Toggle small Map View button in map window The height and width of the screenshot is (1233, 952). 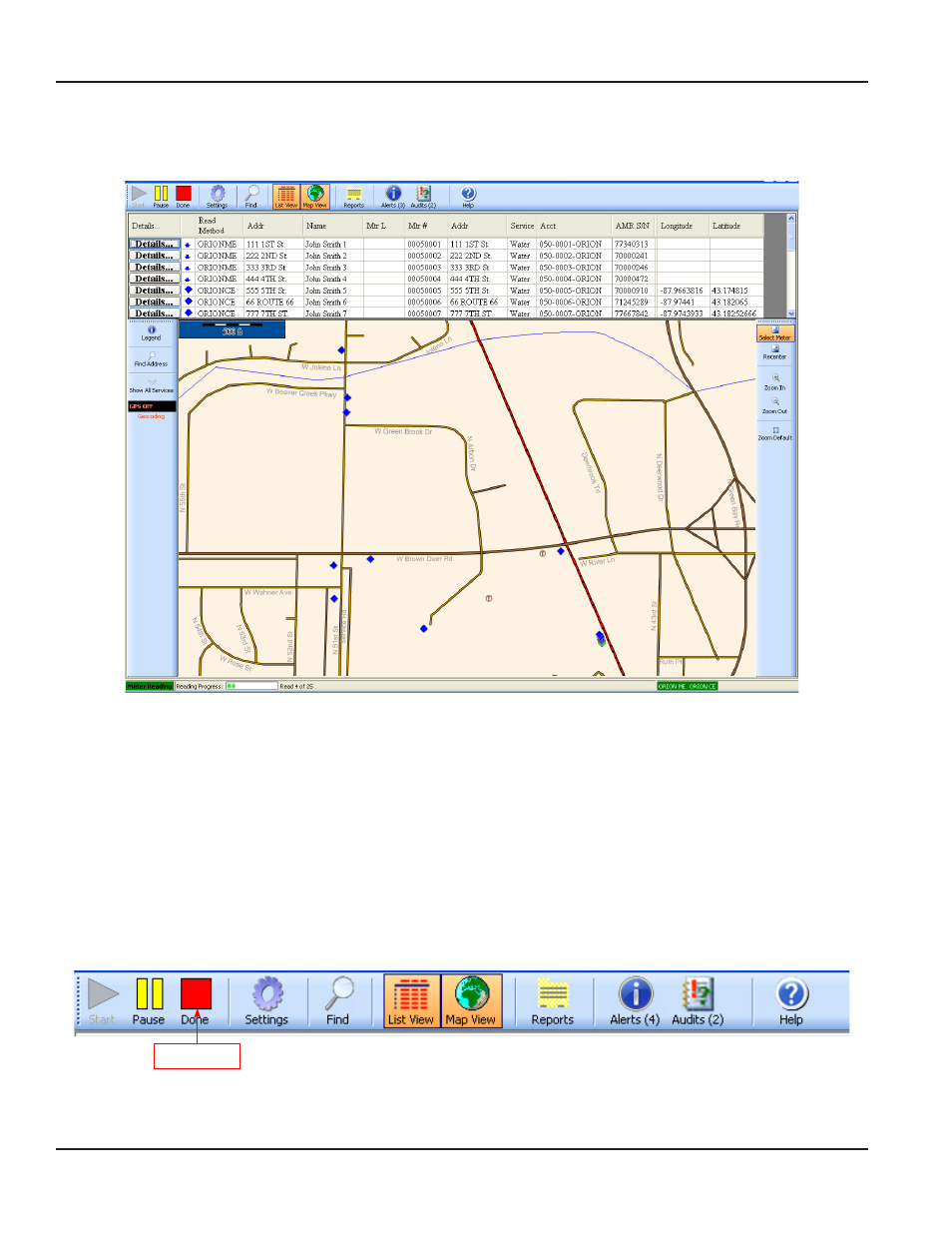click(x=315, y=197)
